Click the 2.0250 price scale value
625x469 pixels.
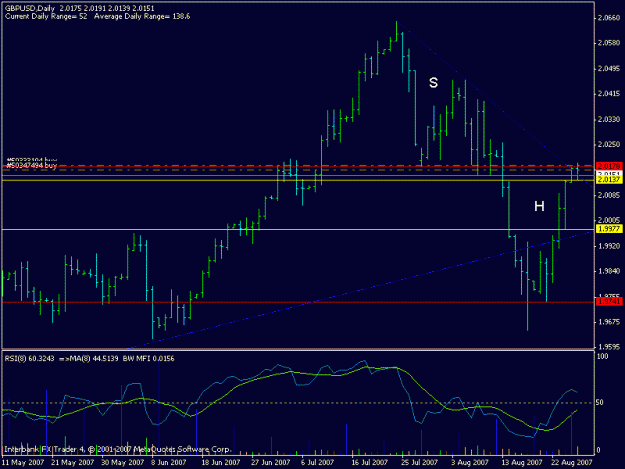point(609,144)
